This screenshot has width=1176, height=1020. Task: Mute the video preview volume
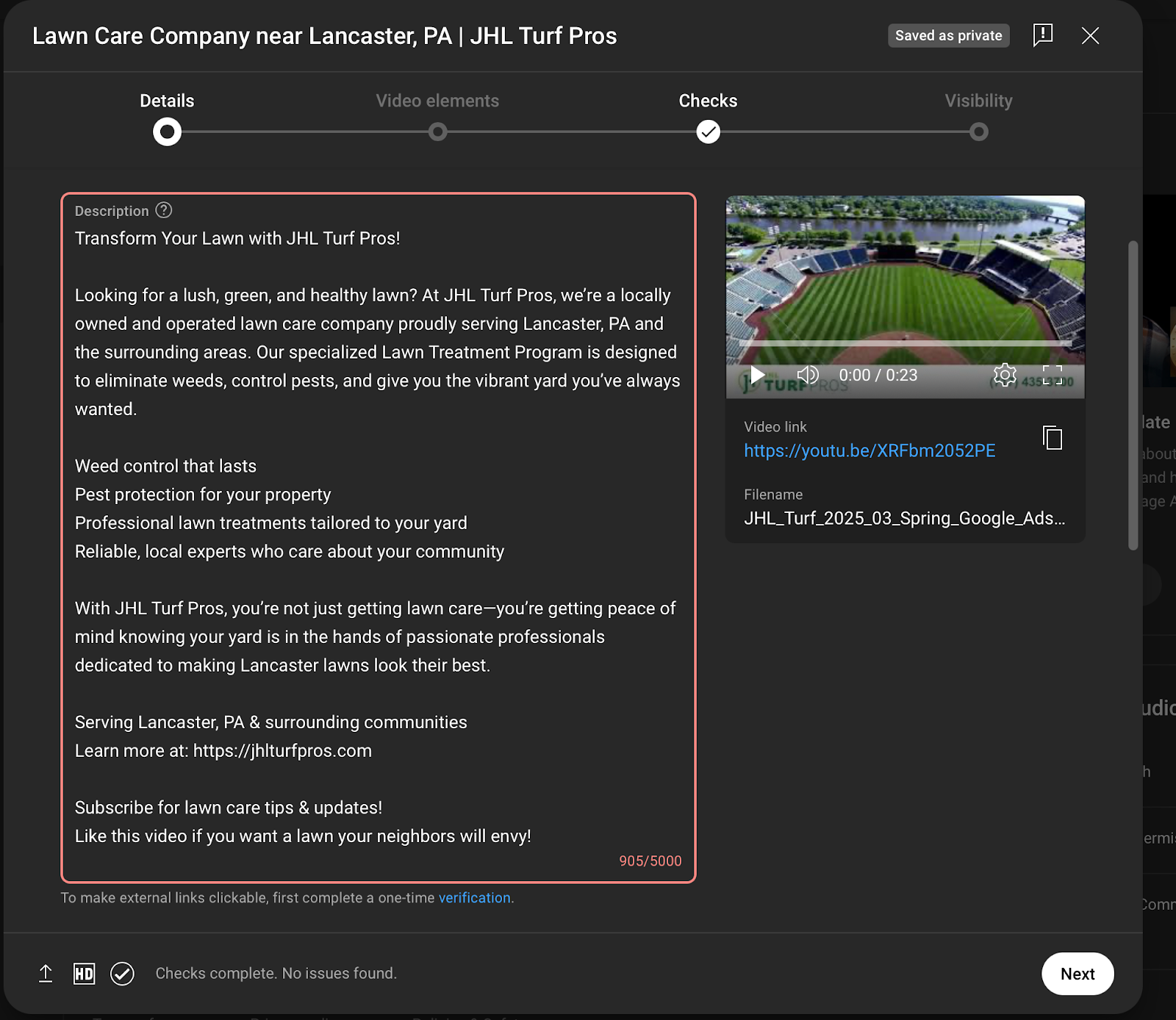coord(808,375)
